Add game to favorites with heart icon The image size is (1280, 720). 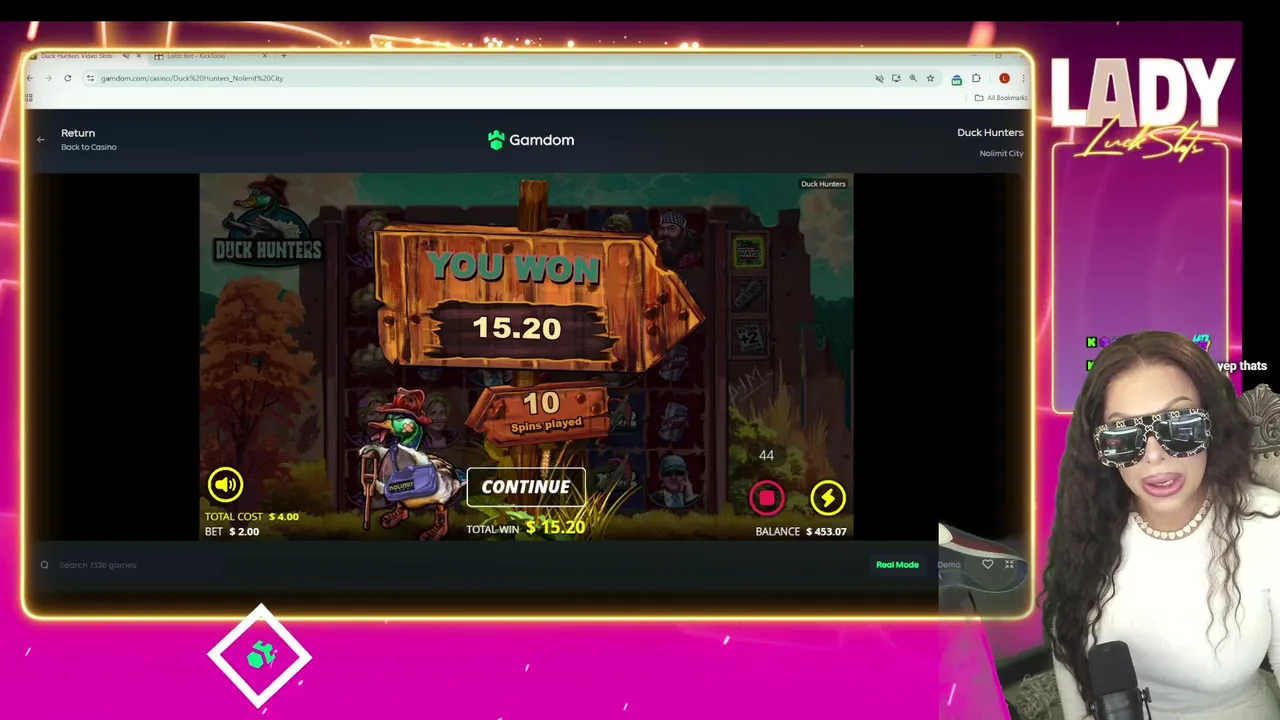point(987,565)
